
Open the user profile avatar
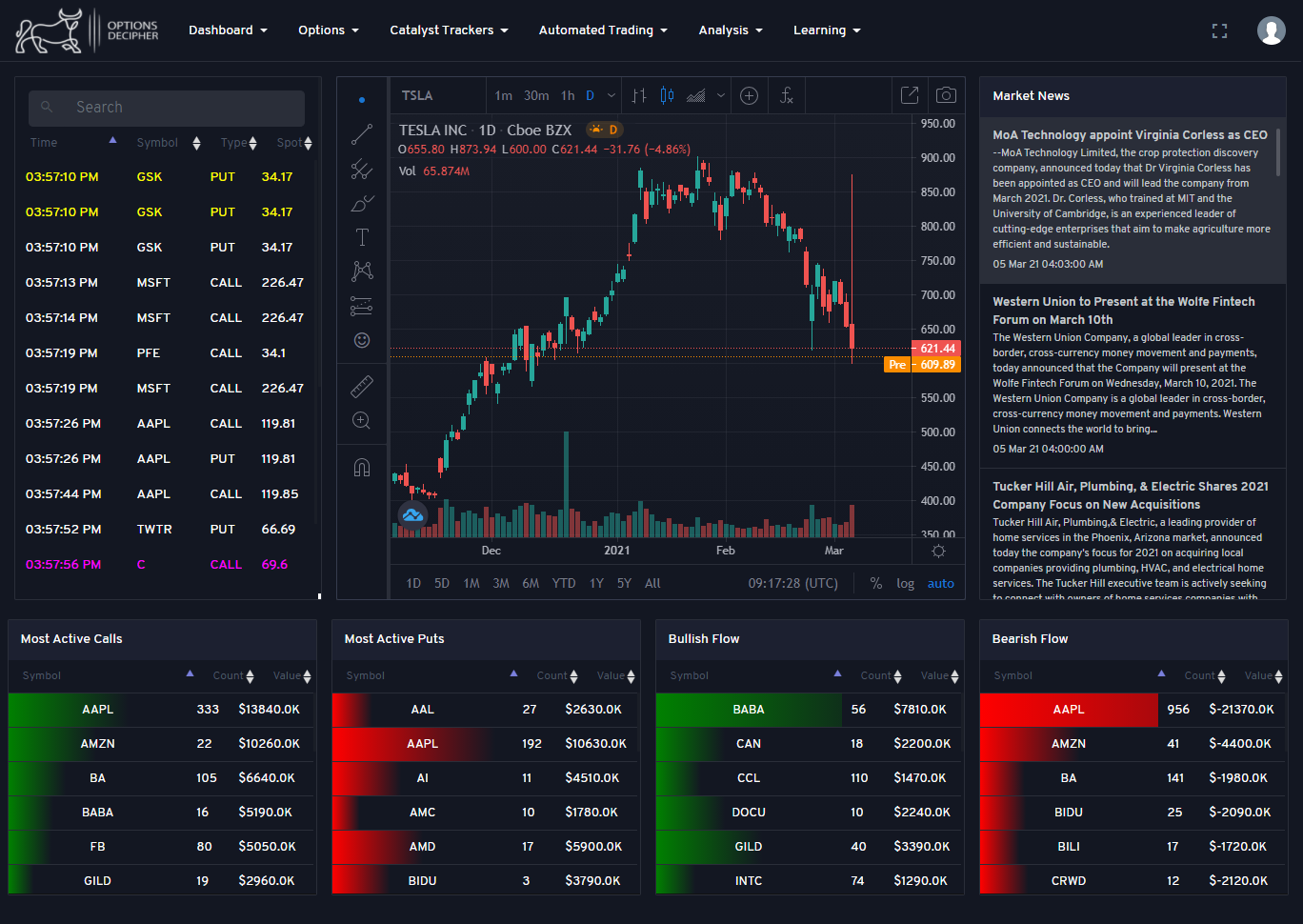[x=1272, y=30]
